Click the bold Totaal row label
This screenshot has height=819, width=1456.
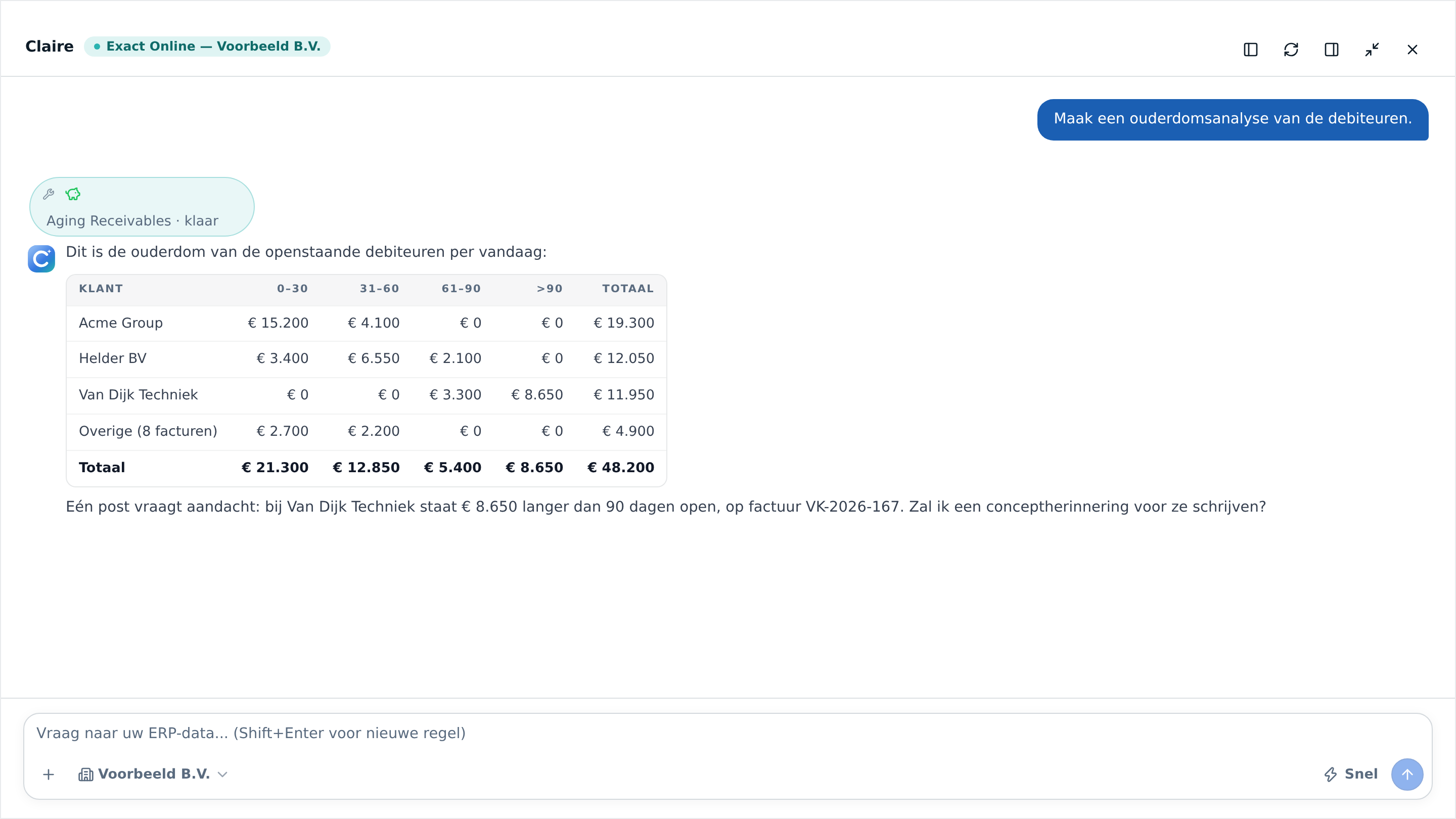(102, 468)
